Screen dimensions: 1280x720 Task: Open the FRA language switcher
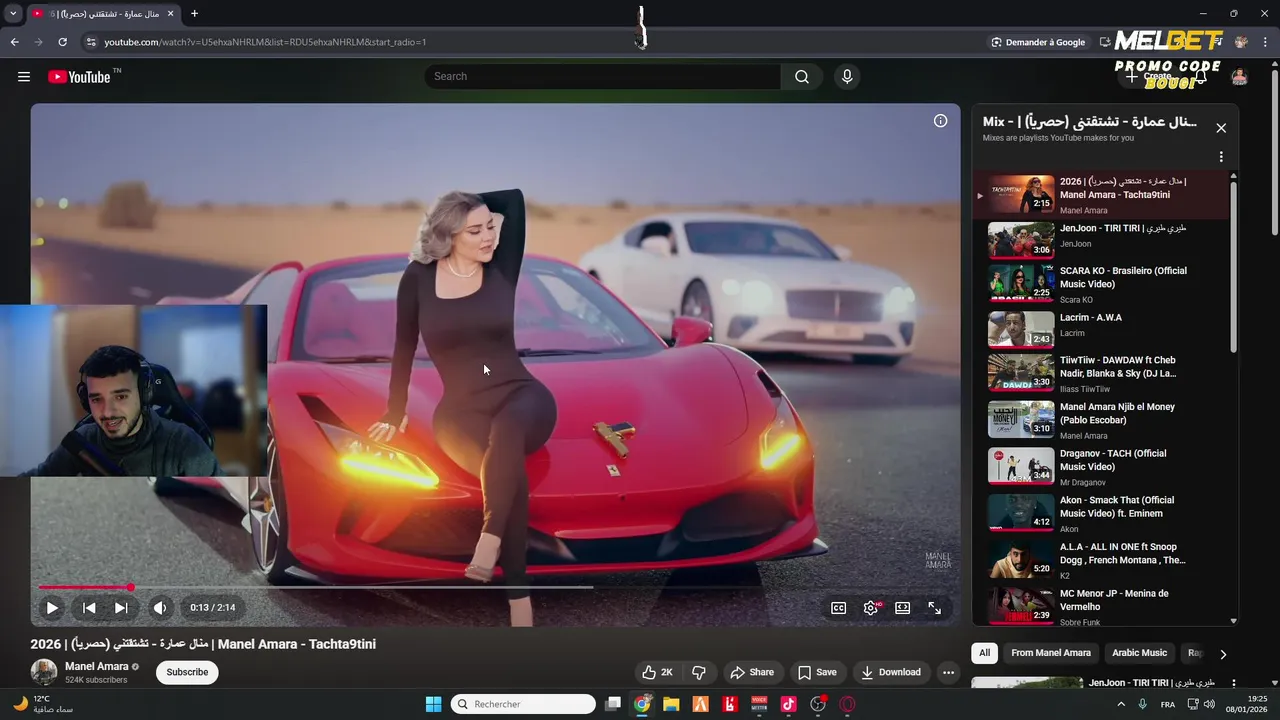click(x=1168, y=704)
